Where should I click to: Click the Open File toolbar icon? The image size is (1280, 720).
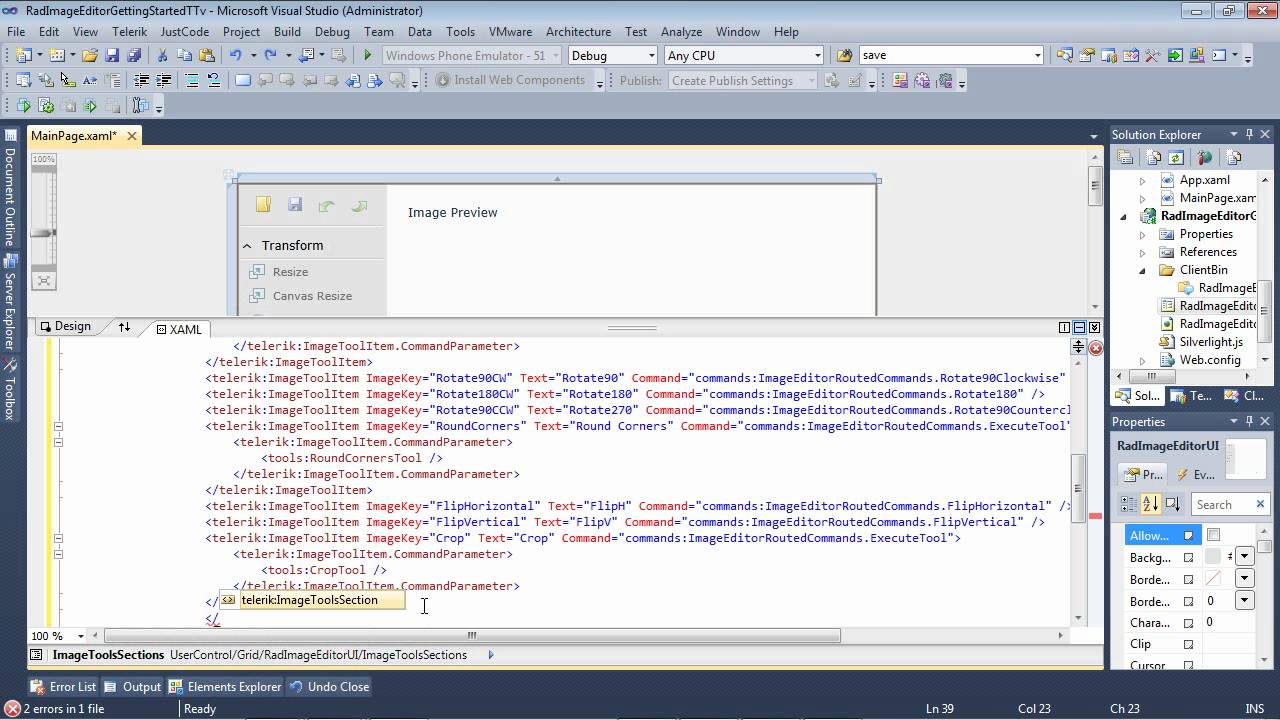[x=89, y=56]
